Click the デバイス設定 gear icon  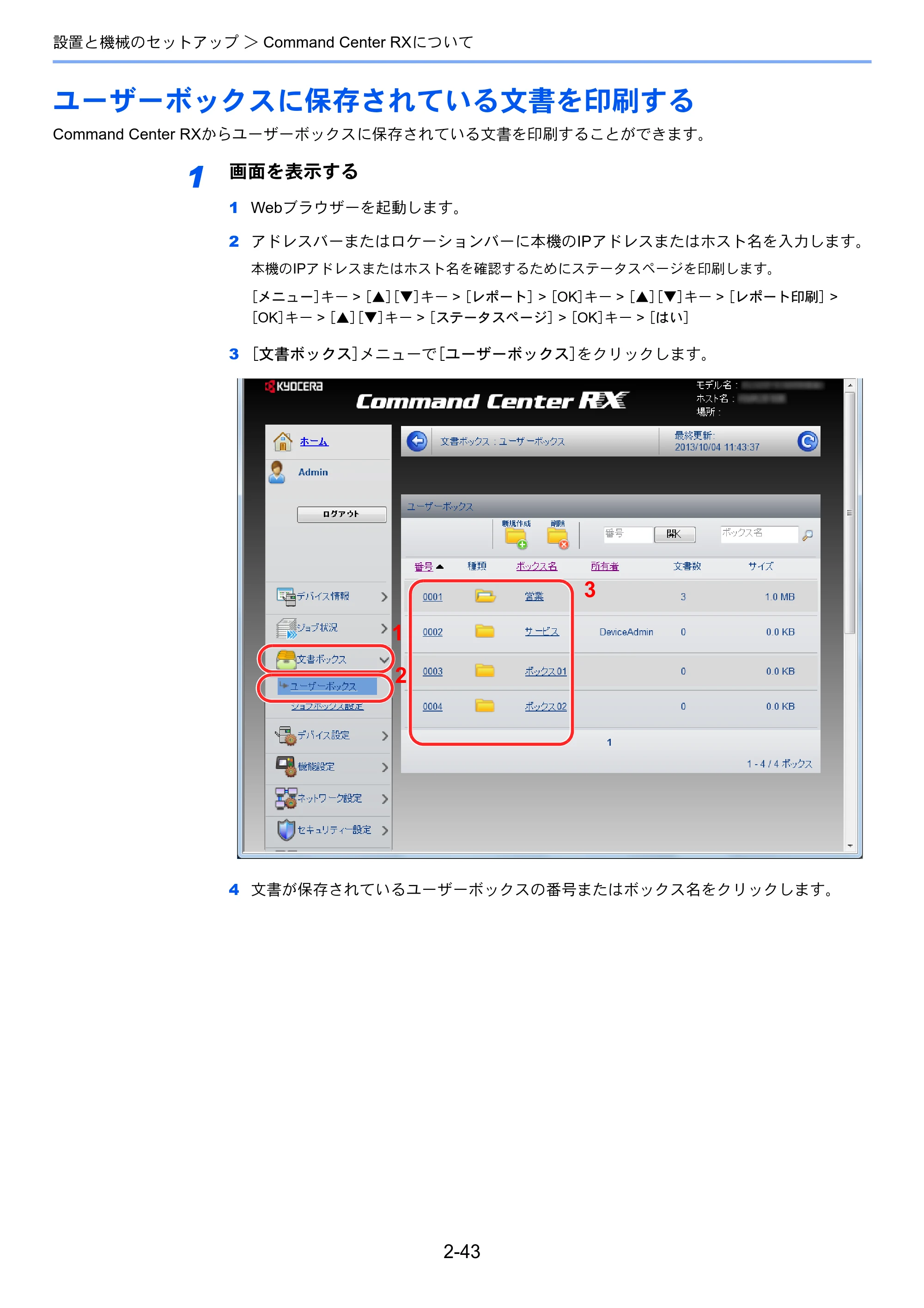pos(286,736)
